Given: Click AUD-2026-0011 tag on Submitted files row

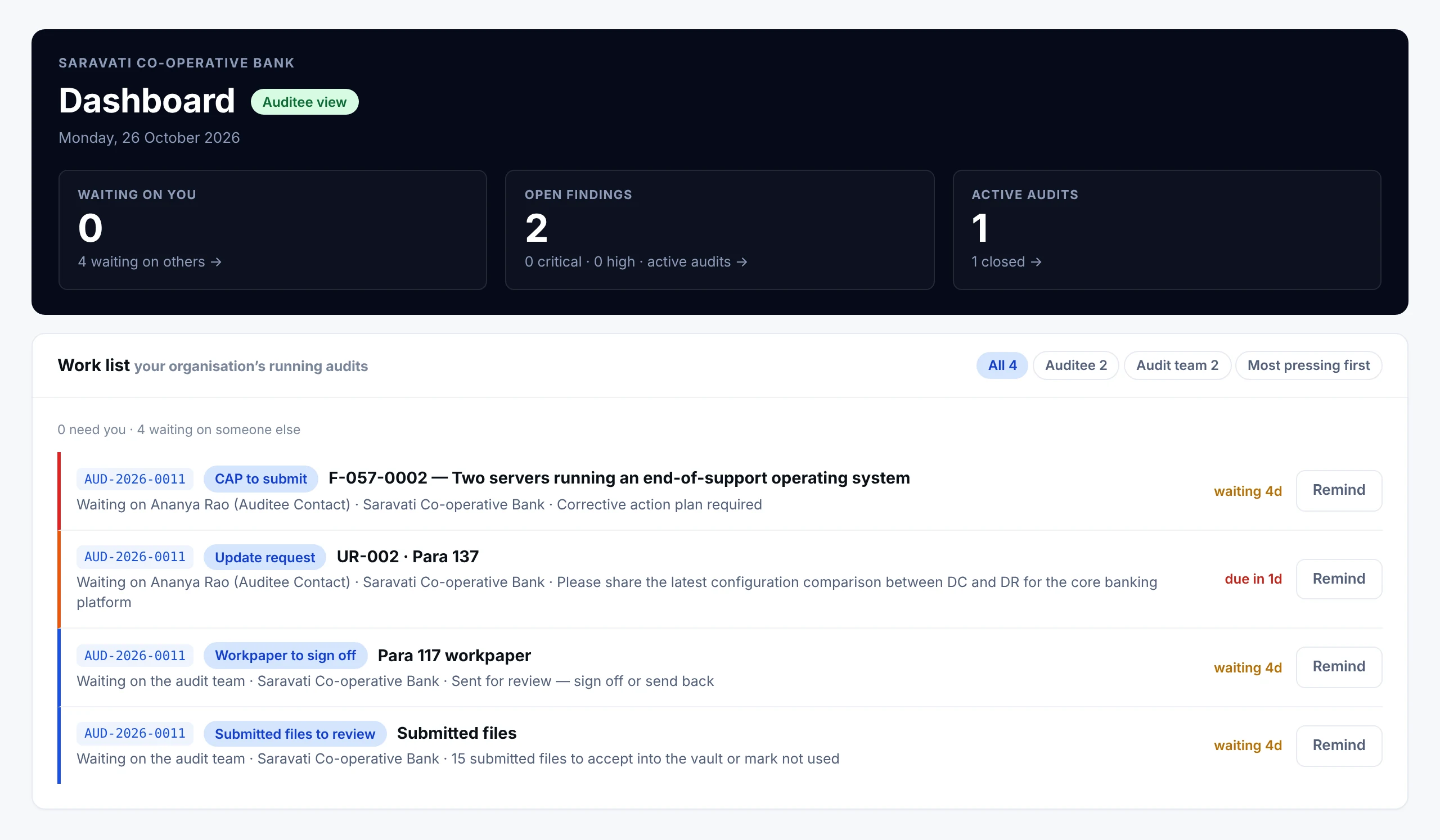Looking at the screenshot, I should coord(135,733).
